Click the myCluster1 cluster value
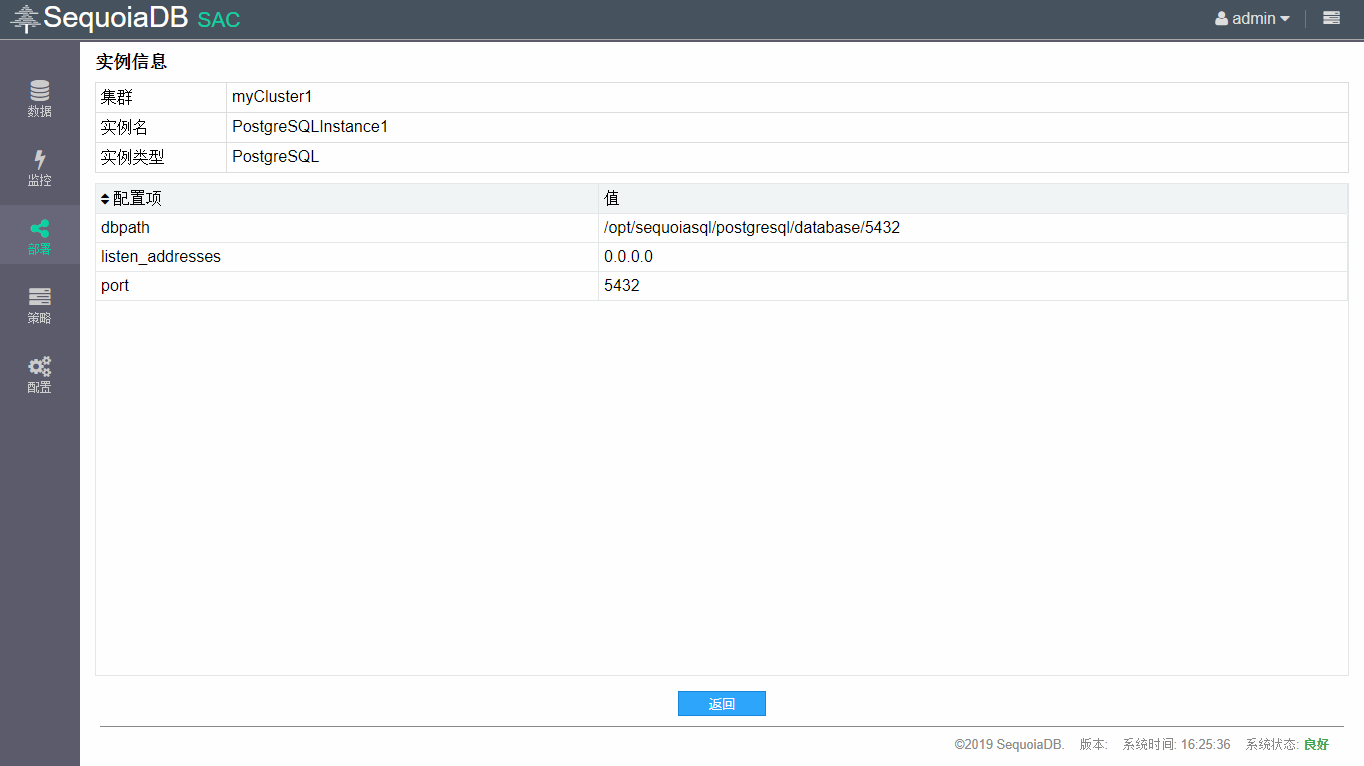Viewport: 1364px width, 766px height. 270,97
